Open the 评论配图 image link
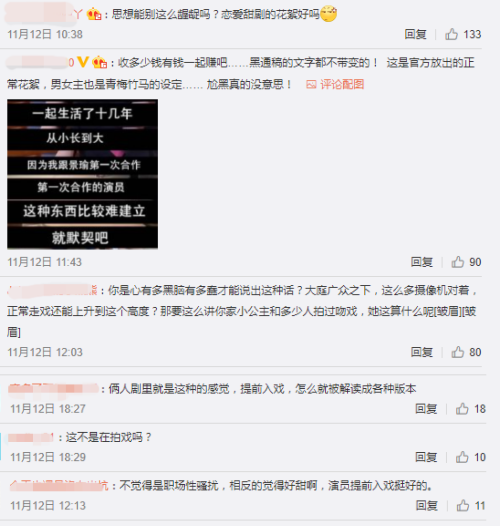 342,84
